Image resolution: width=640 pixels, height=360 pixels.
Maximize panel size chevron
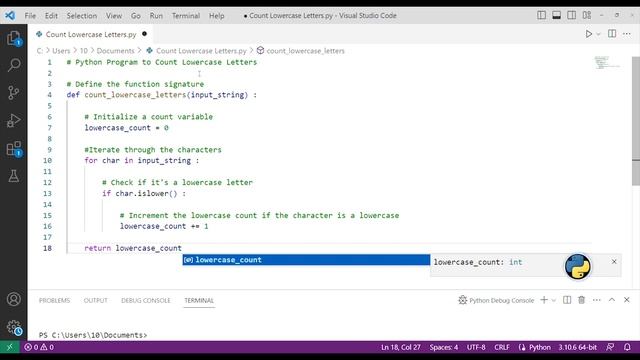(612, 300)
